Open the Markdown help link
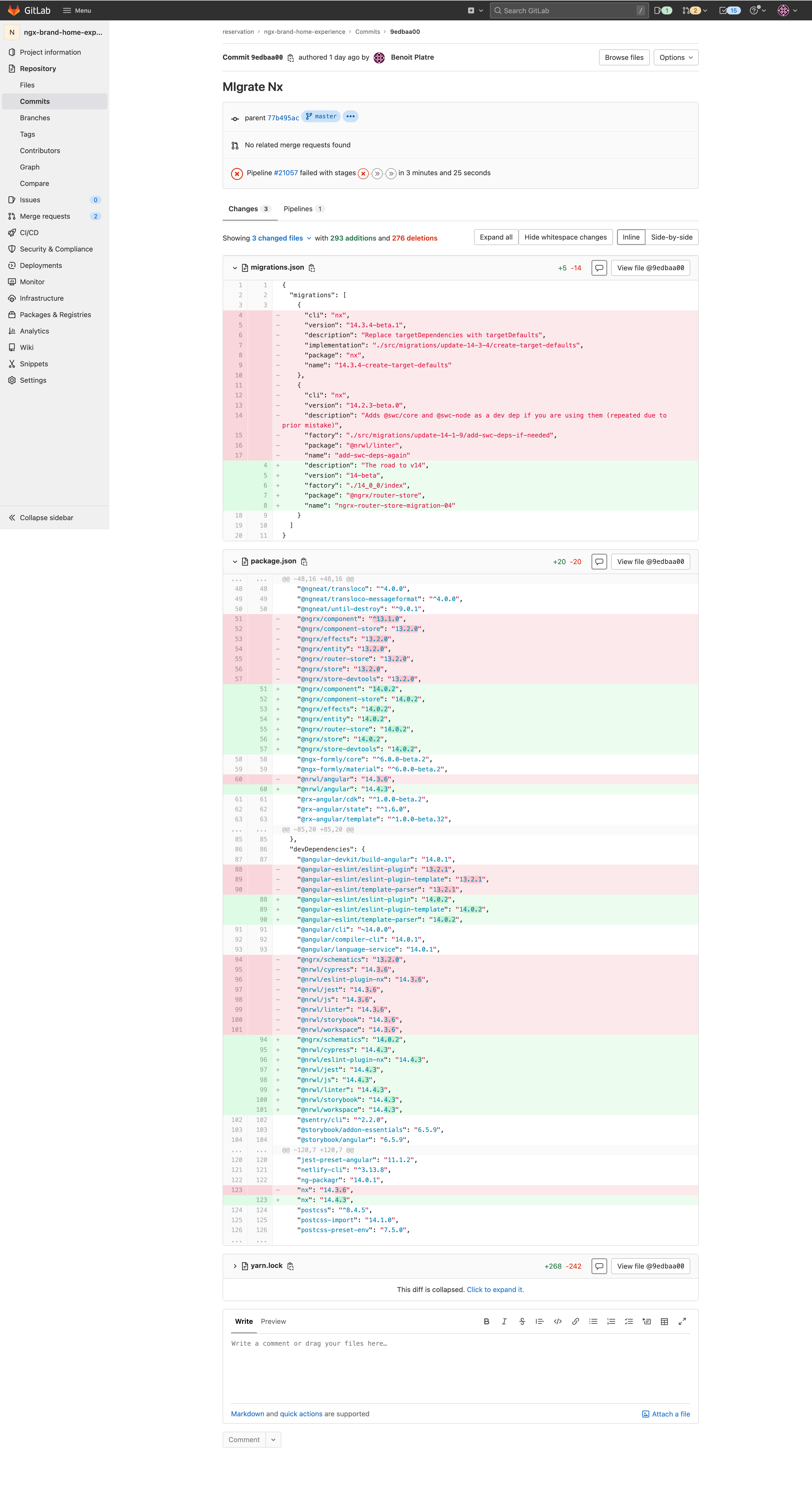The image size is (812, 1505). click(x=248, y=1414)
